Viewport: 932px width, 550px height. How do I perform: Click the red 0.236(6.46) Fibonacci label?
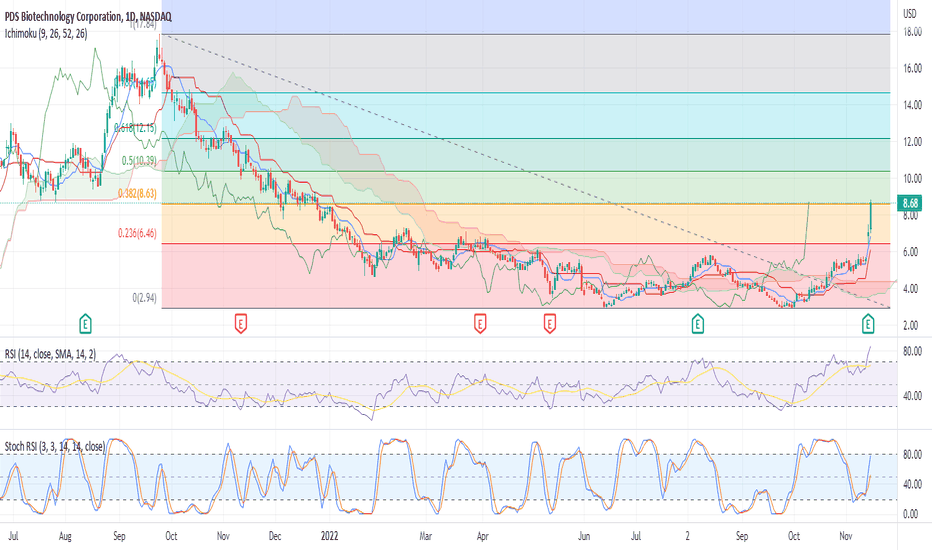pyautogui.click(x=137, y=233)
